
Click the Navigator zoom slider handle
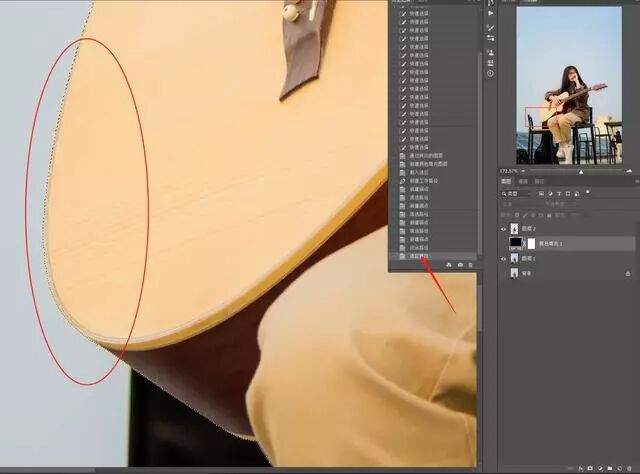581,172
